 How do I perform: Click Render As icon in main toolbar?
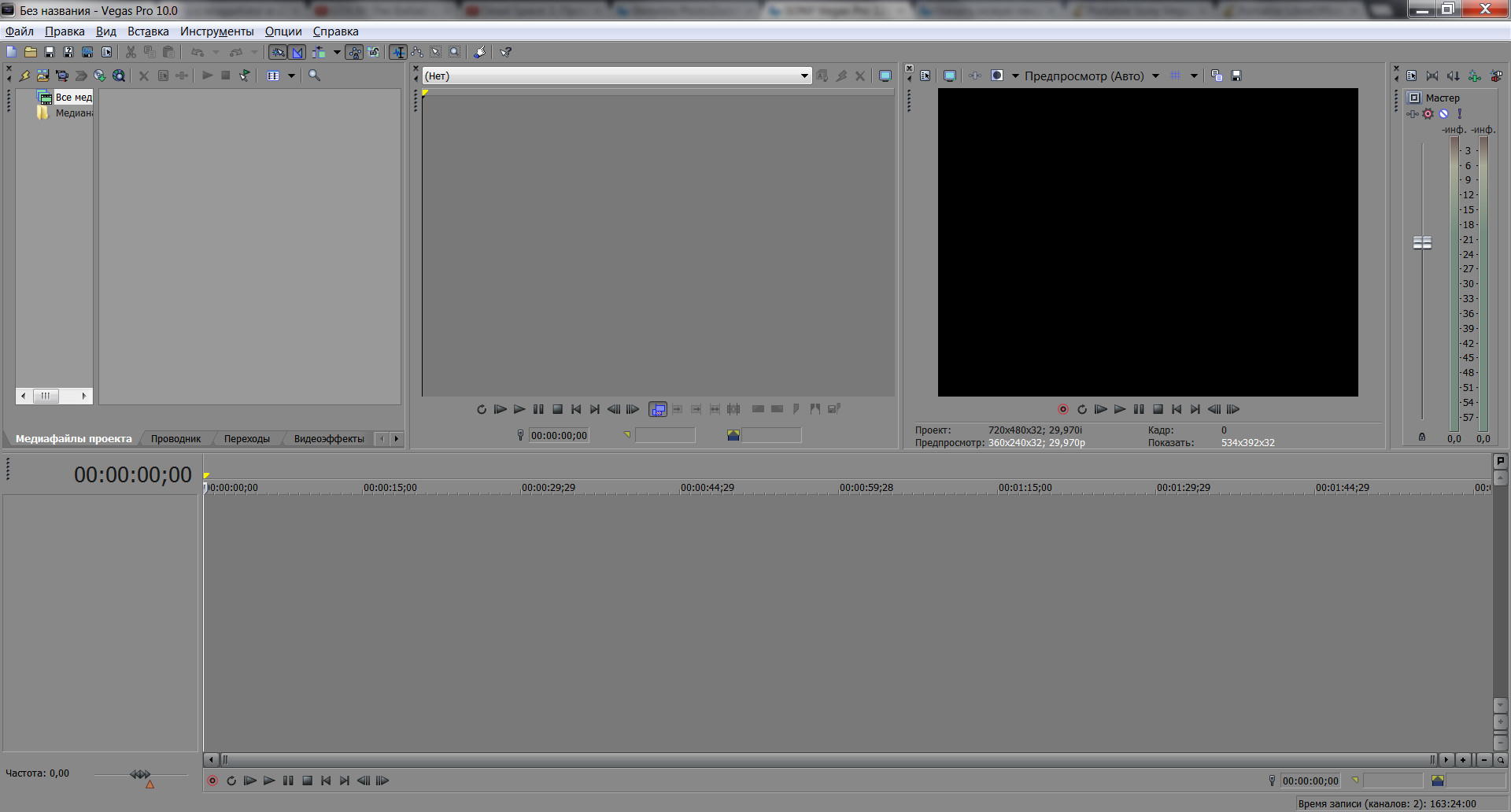(x=87, y=52)
